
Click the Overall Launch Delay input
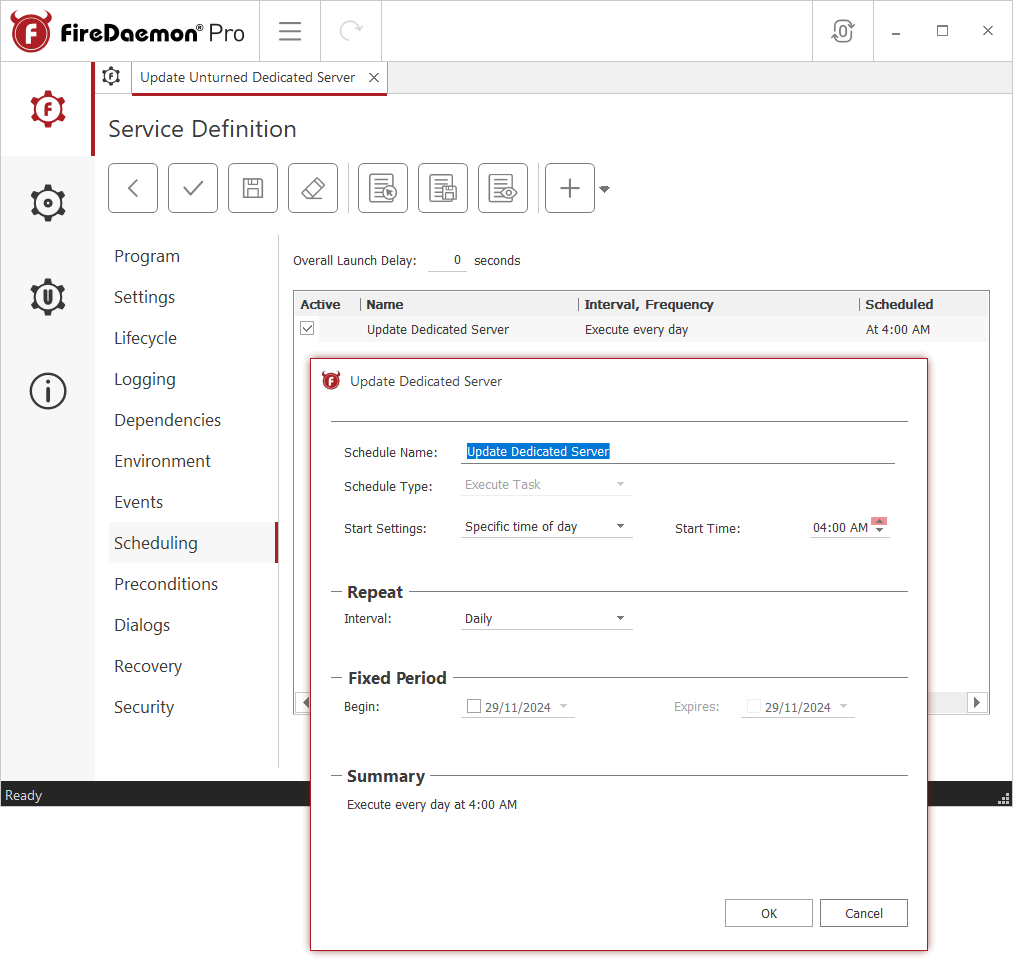[448, 260]
